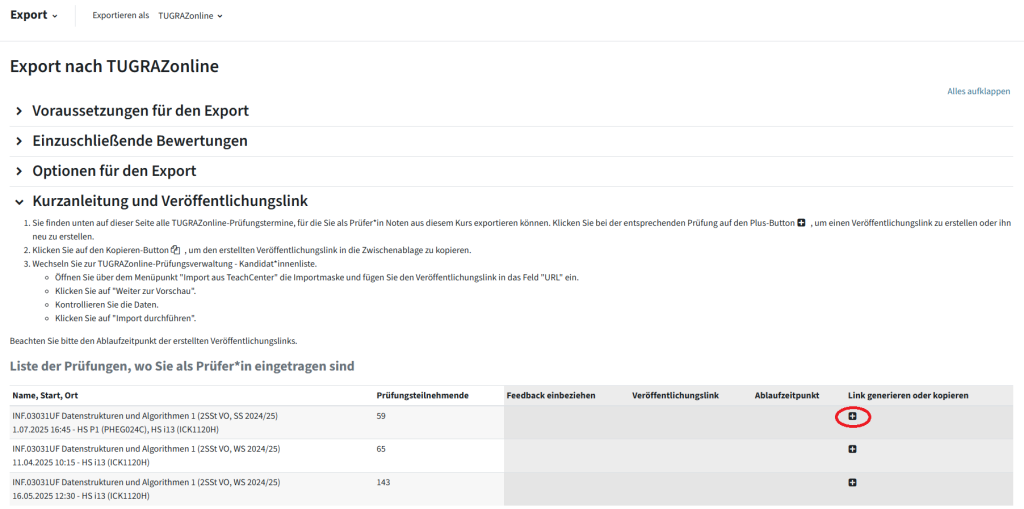Click the Beachten Sie bitte Ablaufzeitpunkt note
The height and width of the screenshot is (509, 1024).
click(153, 341)
